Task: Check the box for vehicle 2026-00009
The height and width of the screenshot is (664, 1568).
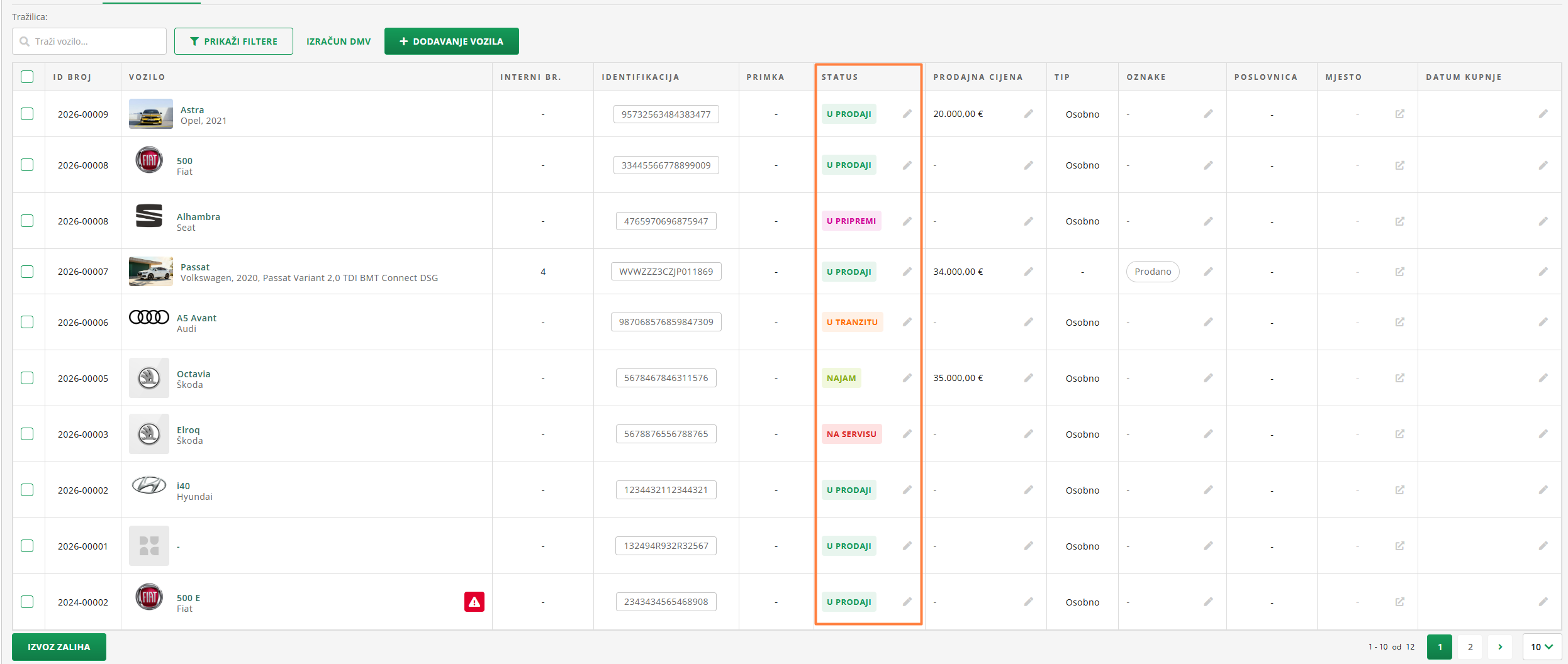Action: pos(27,114)
